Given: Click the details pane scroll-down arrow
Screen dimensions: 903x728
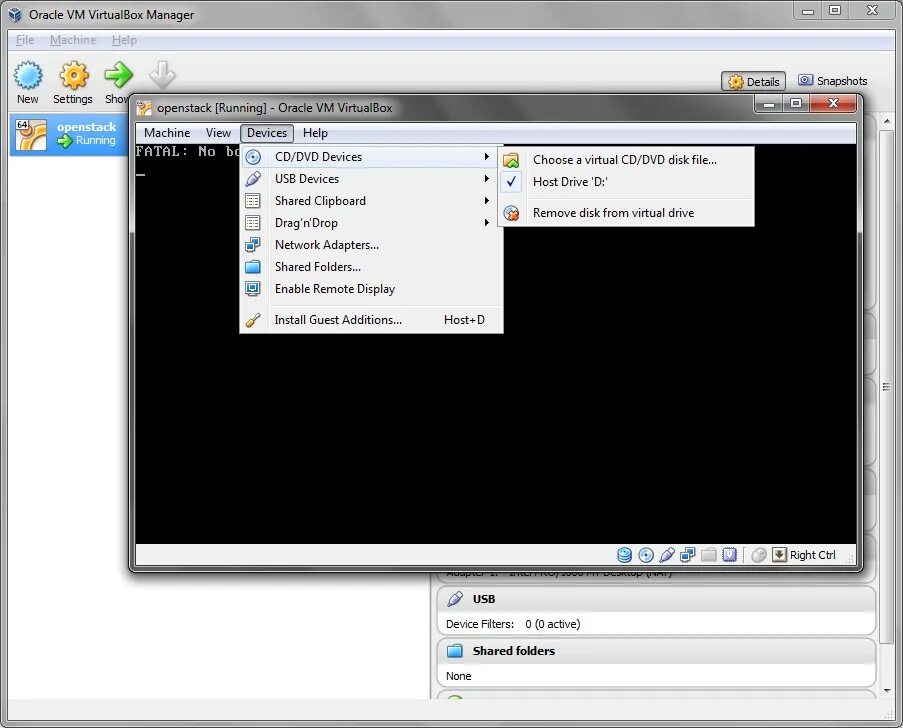Looking at the screenshot, I should [x=887, y=690].
